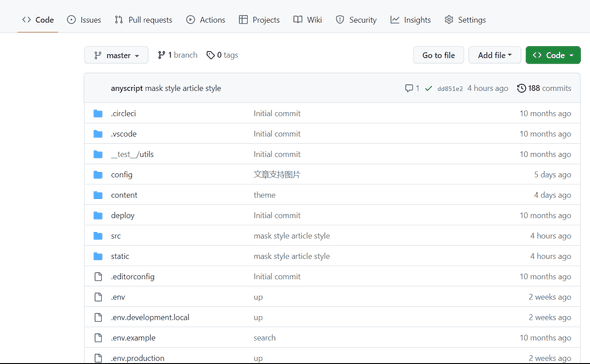Click the config folder icon
590x364 pixels.
[98, 175]
